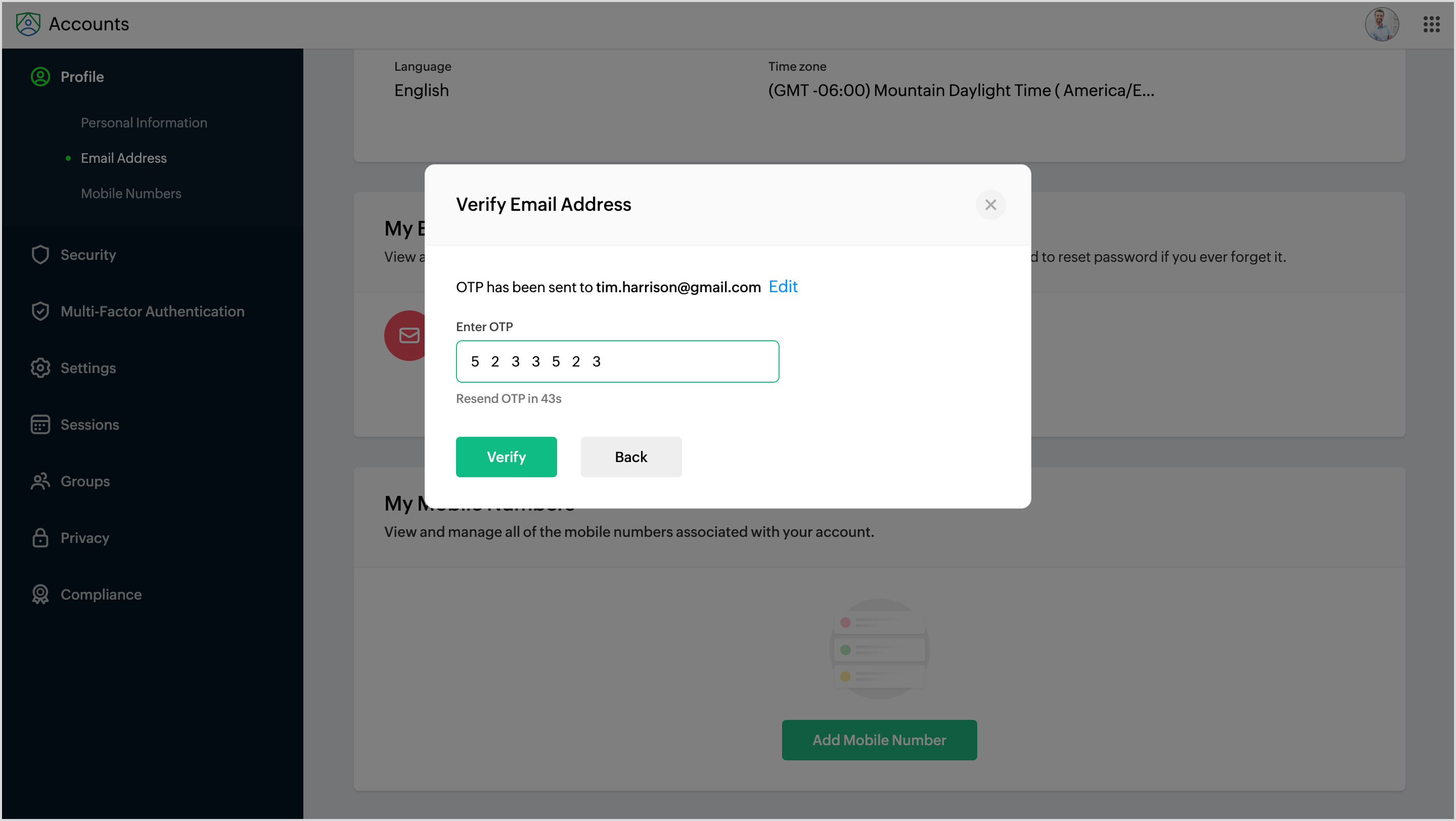Click the Groups people icon
Image resolution: width=1456 pixels, height=821 pixels.
pyautogui.click(x=40, y=481)
